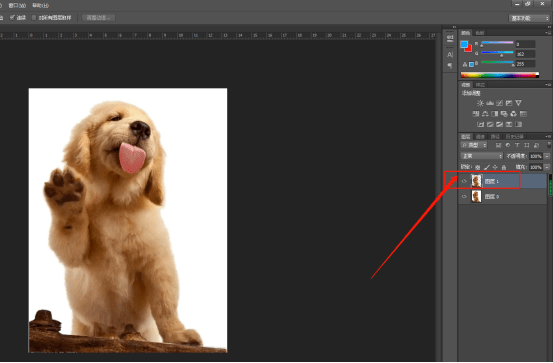Open the Window (窗口) menu

coord(17,5)
